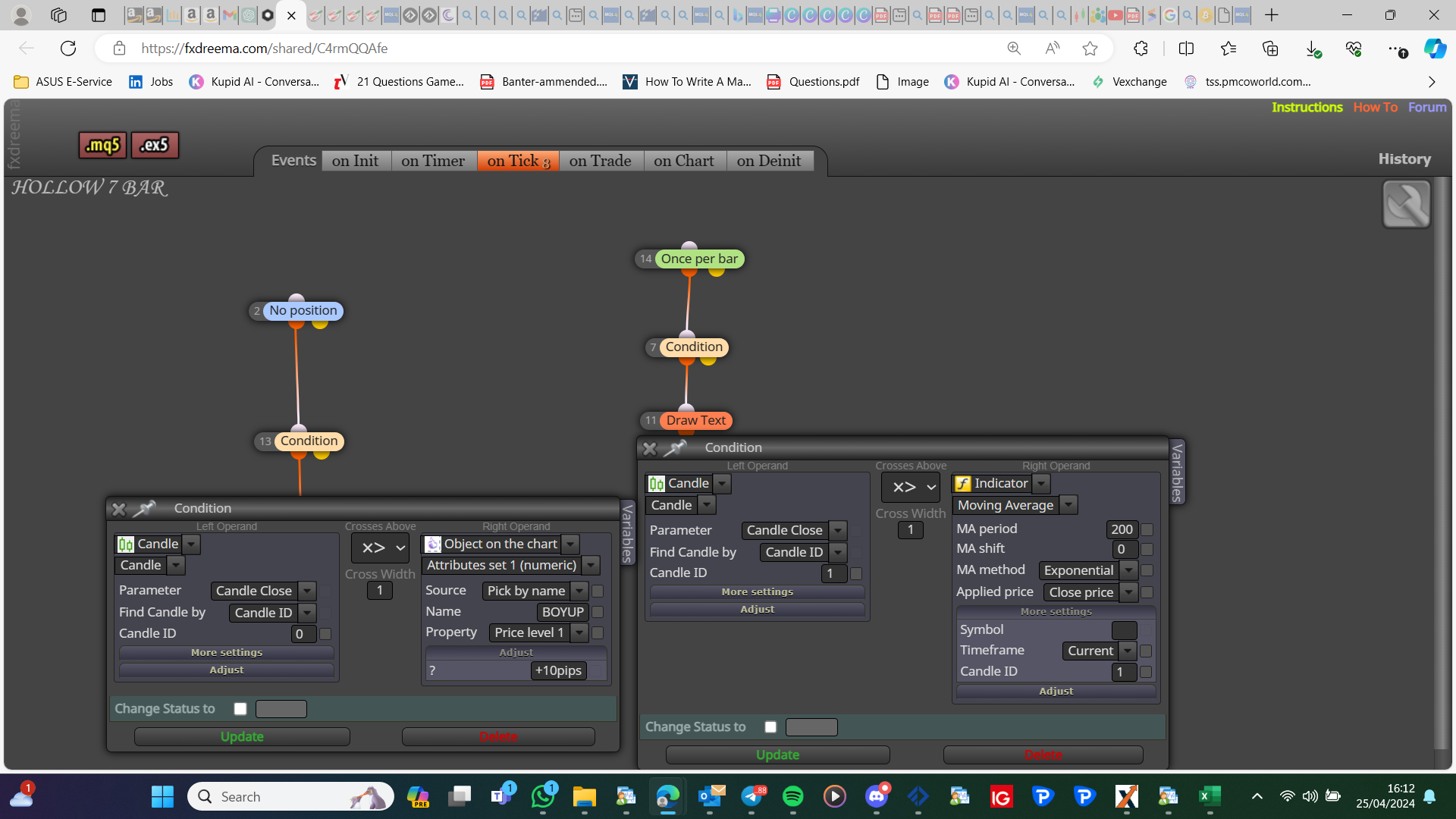
Task: Click the Indicator function icon
Action: coord(962,484)
